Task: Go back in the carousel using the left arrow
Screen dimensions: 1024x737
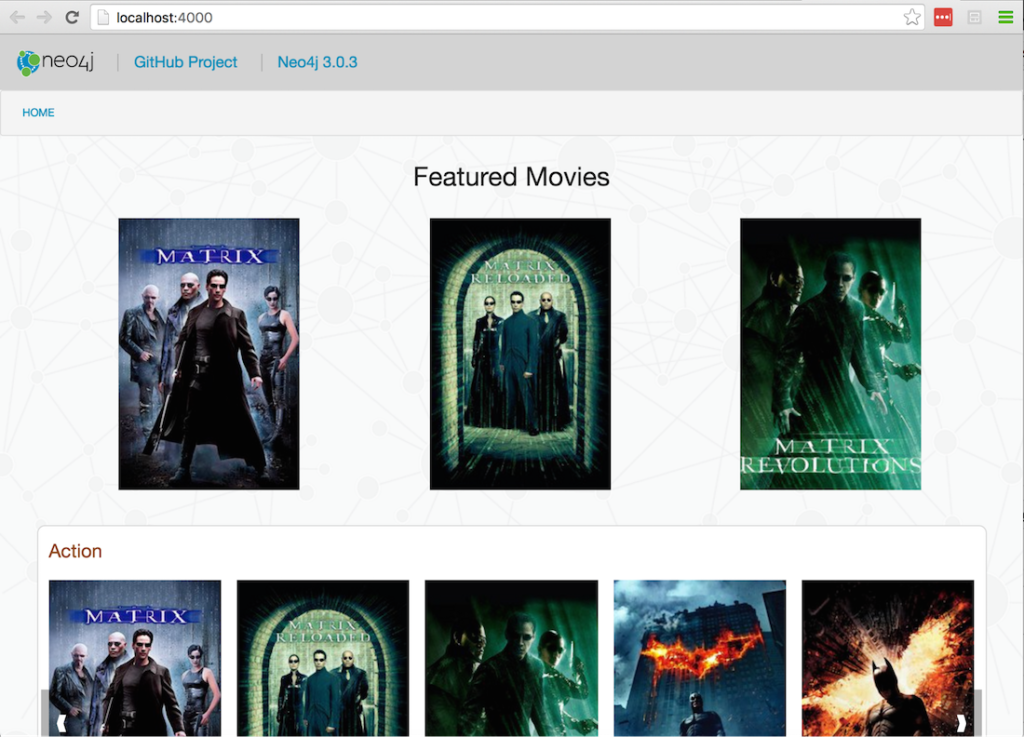Action: [x=60, y=722]
